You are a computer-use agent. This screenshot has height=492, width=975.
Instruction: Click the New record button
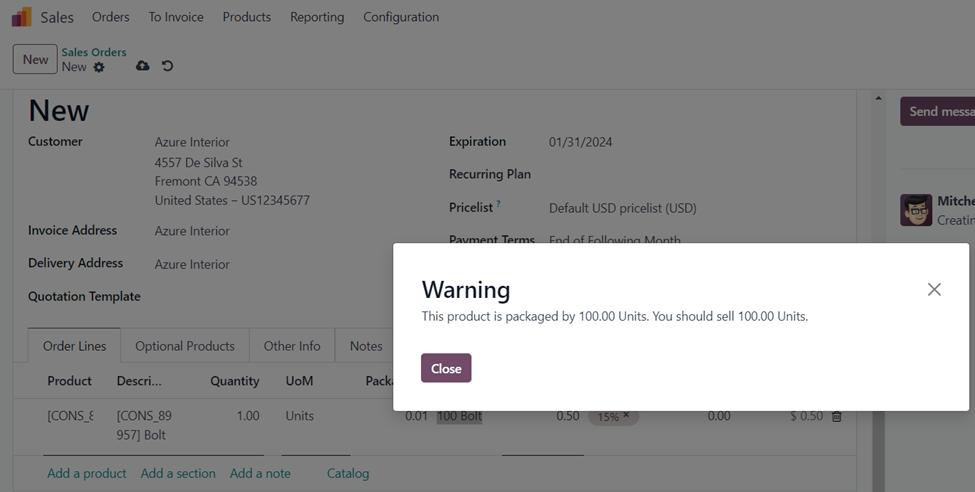tap(35, 59)
